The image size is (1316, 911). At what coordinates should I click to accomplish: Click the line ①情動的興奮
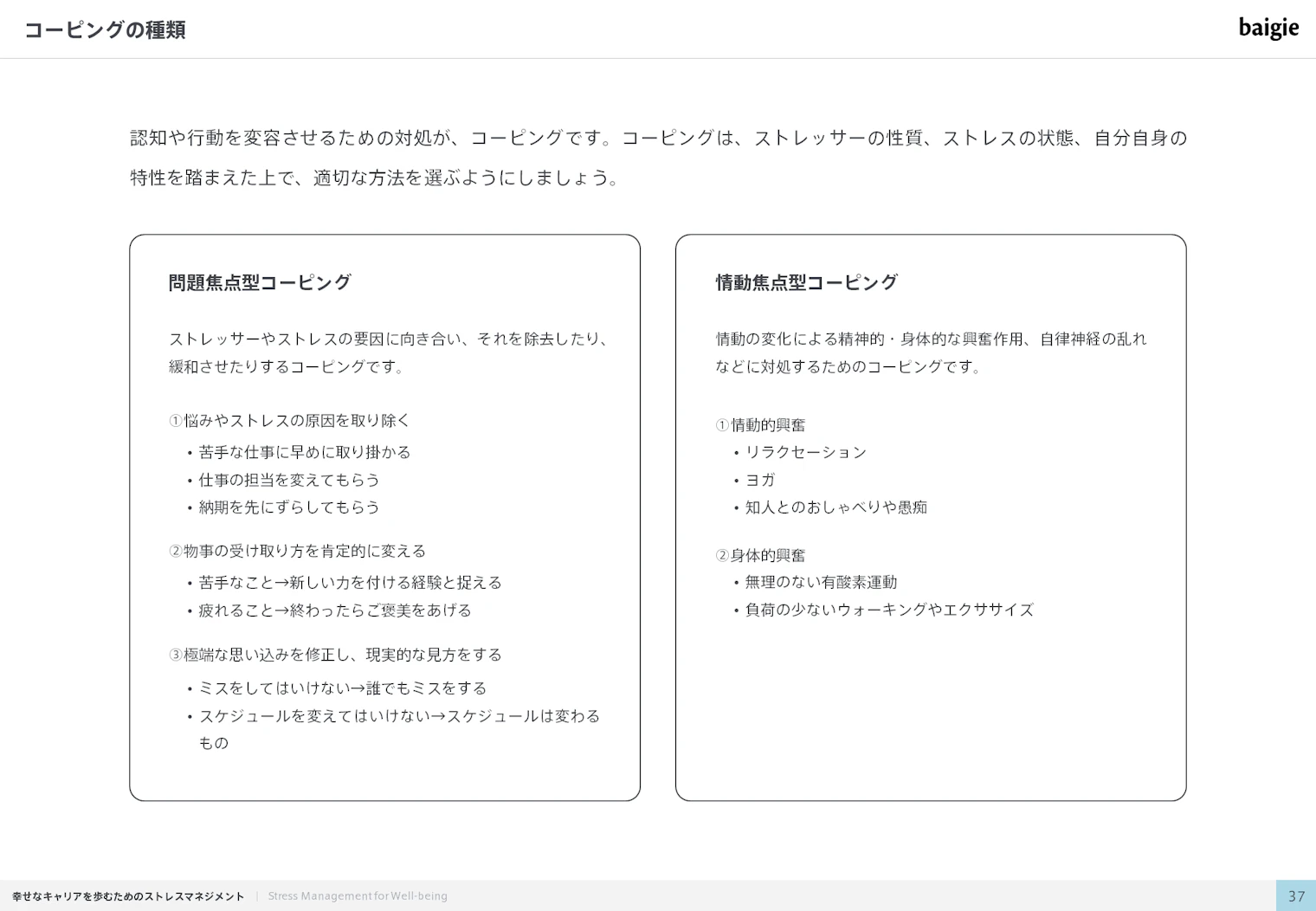(760, 425)
